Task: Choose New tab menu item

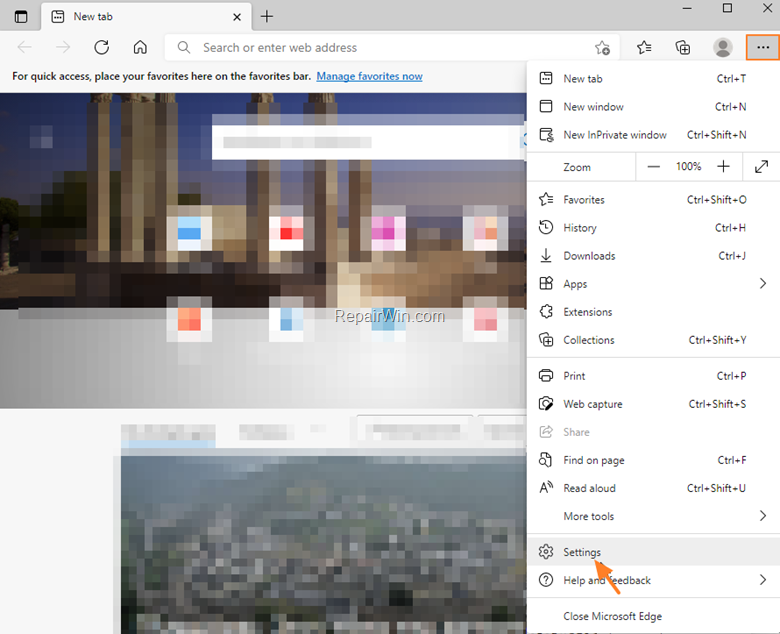Action: pos(653,79)
